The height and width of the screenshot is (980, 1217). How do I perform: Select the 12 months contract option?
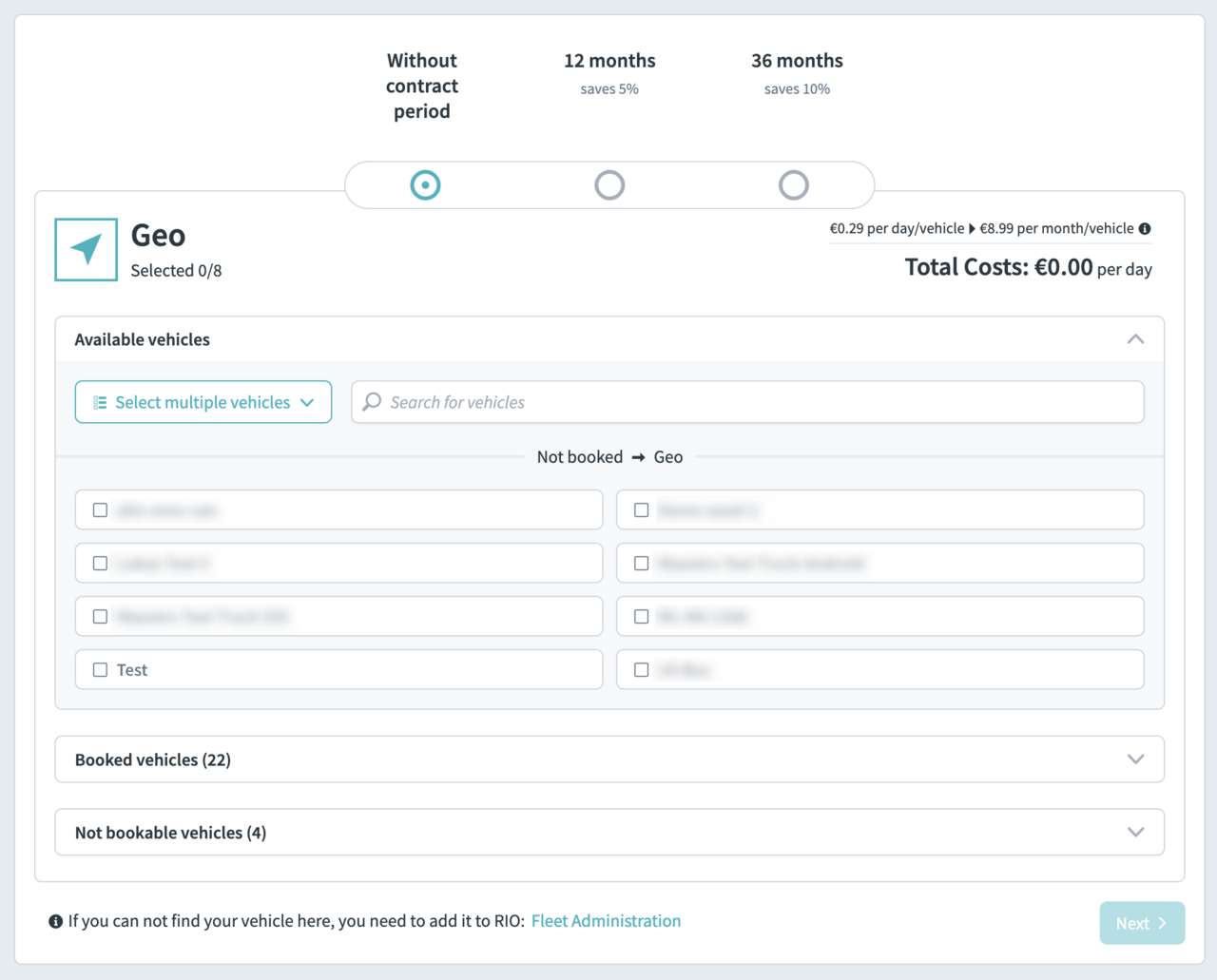[609, 184]
